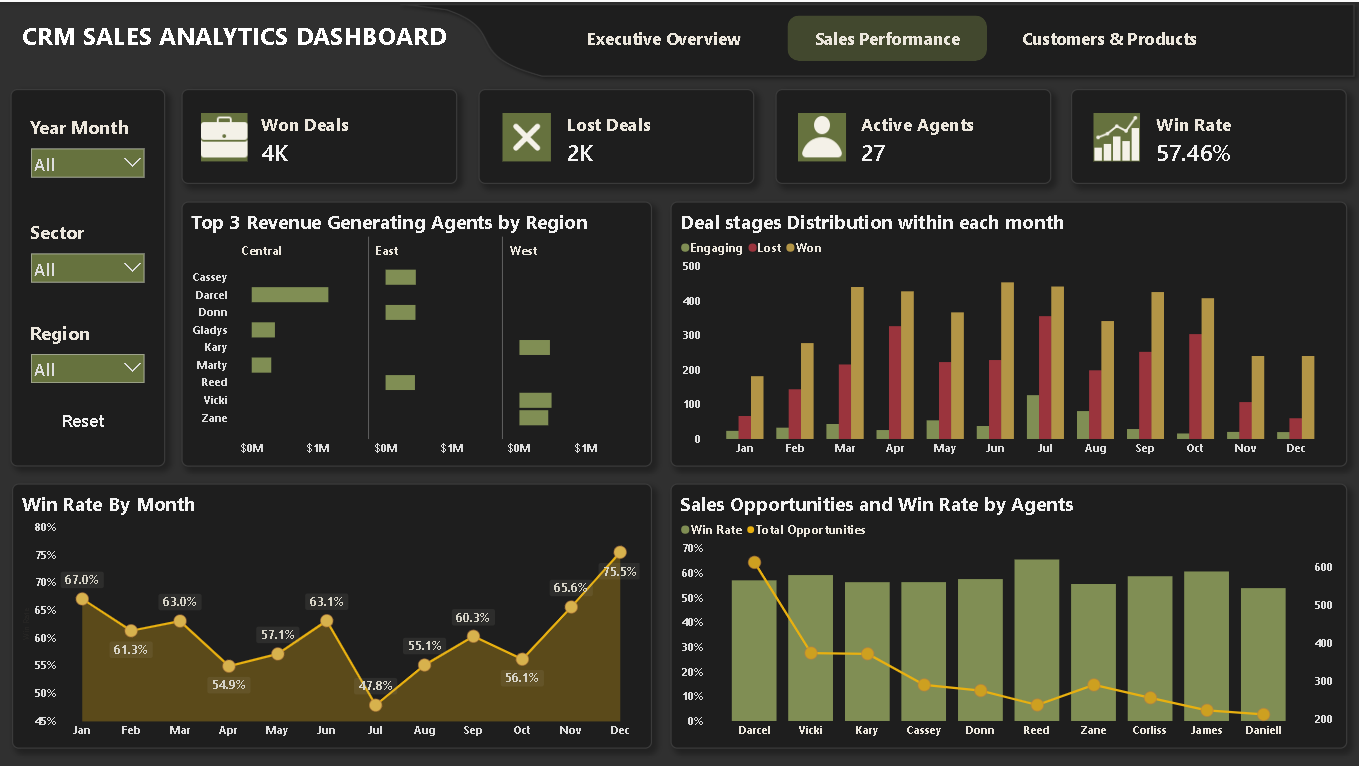Switch to the Sales Performance tab
This screenshot has width=1359, height=766.
887,39
